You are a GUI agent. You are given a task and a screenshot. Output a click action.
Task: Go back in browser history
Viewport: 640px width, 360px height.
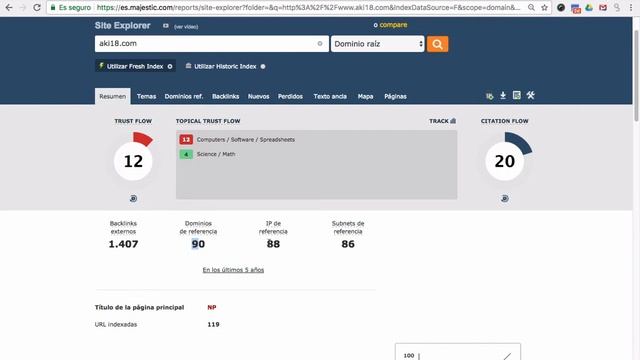[x=9, y=7]
